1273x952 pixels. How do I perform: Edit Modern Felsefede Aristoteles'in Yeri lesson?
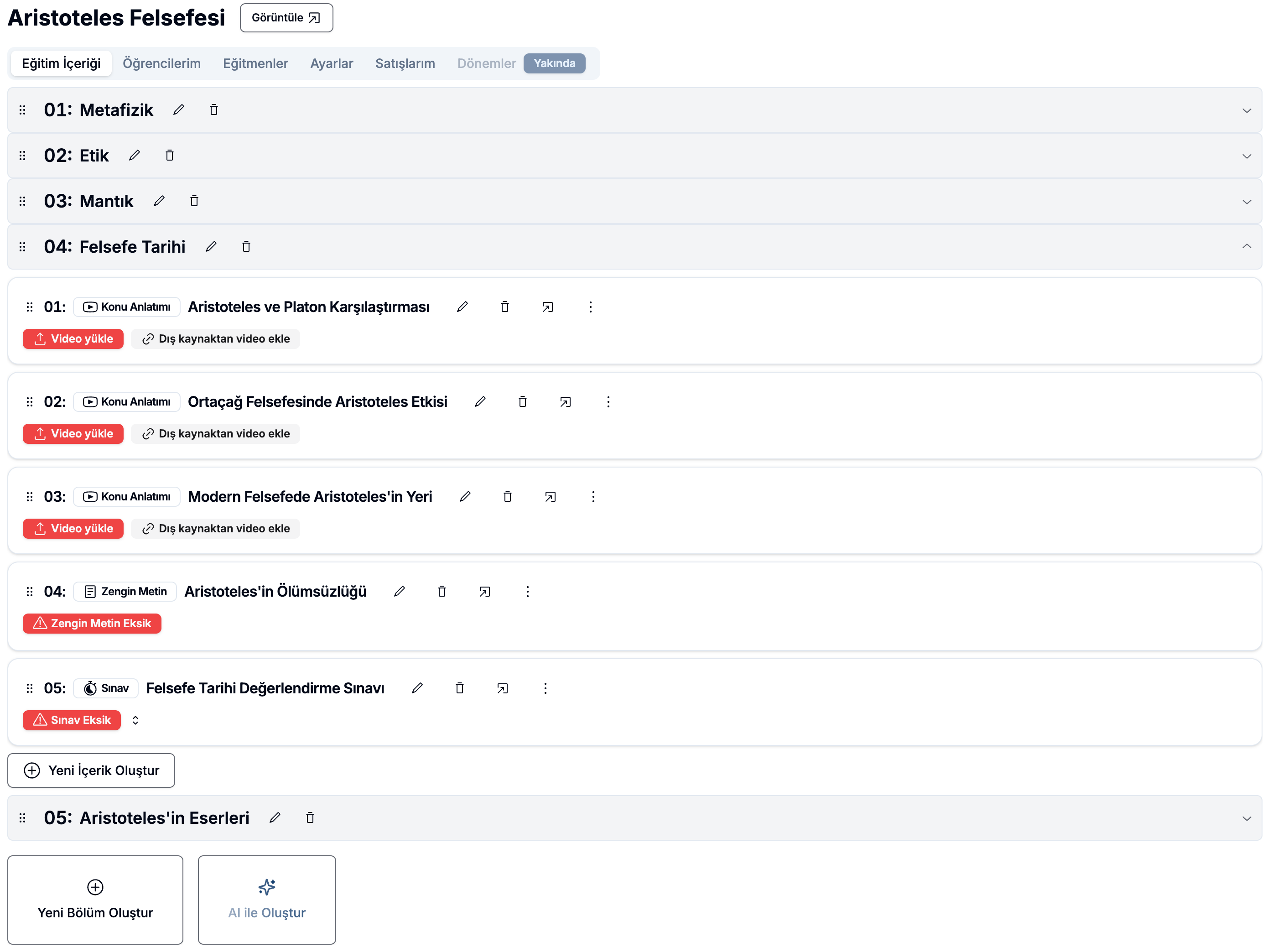click(465, 497)
